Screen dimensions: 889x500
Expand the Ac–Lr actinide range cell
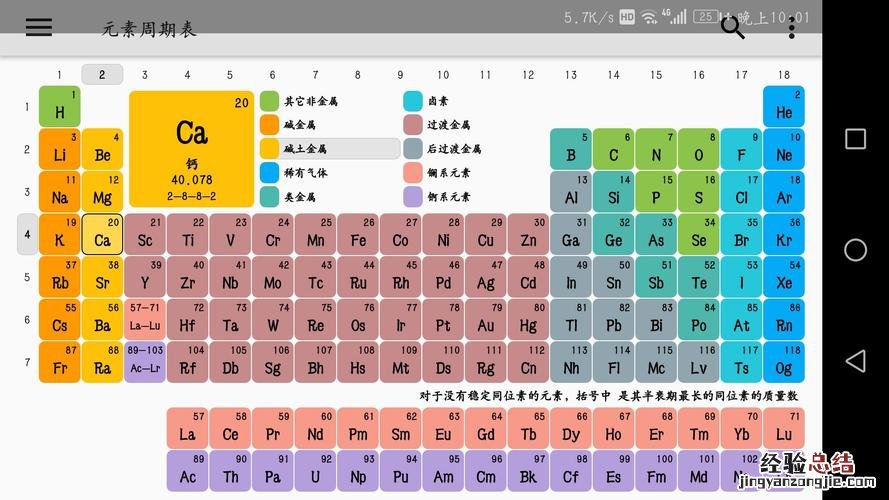pos(145,362)
